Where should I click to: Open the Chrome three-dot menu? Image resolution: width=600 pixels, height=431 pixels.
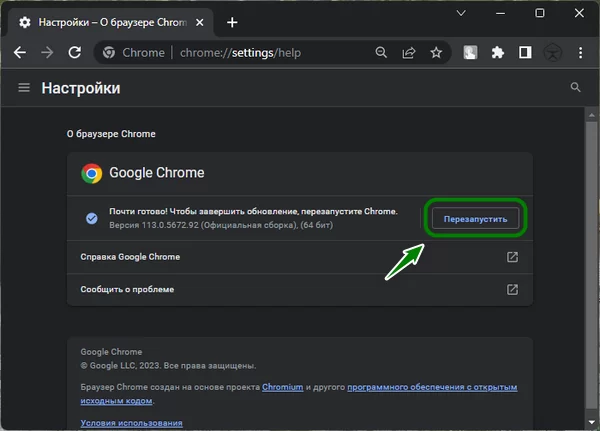[x=580, y=52]
